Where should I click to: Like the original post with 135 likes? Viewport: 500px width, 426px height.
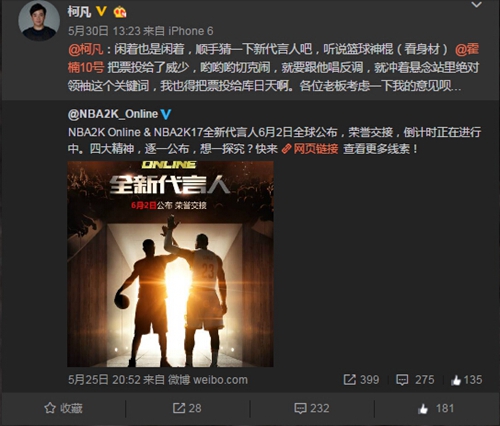(x=466, y=380)
